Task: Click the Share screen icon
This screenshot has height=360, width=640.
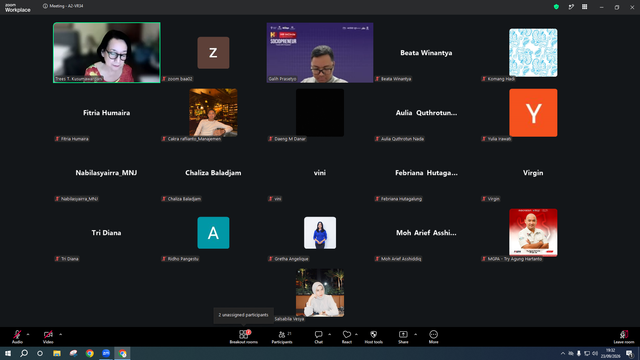Action: pos(403,334)
